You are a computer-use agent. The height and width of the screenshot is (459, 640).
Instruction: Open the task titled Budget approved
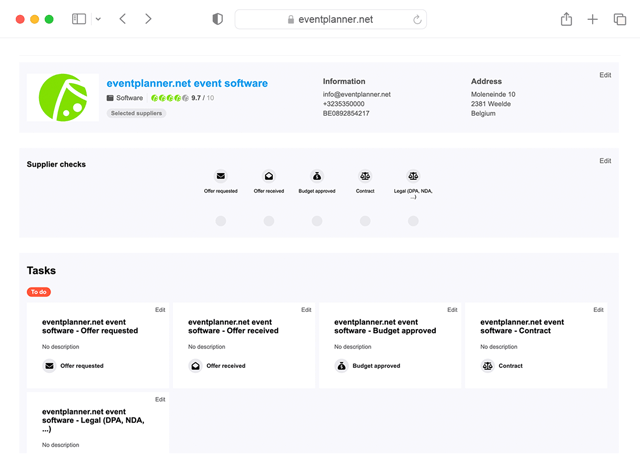click(385, 326)
